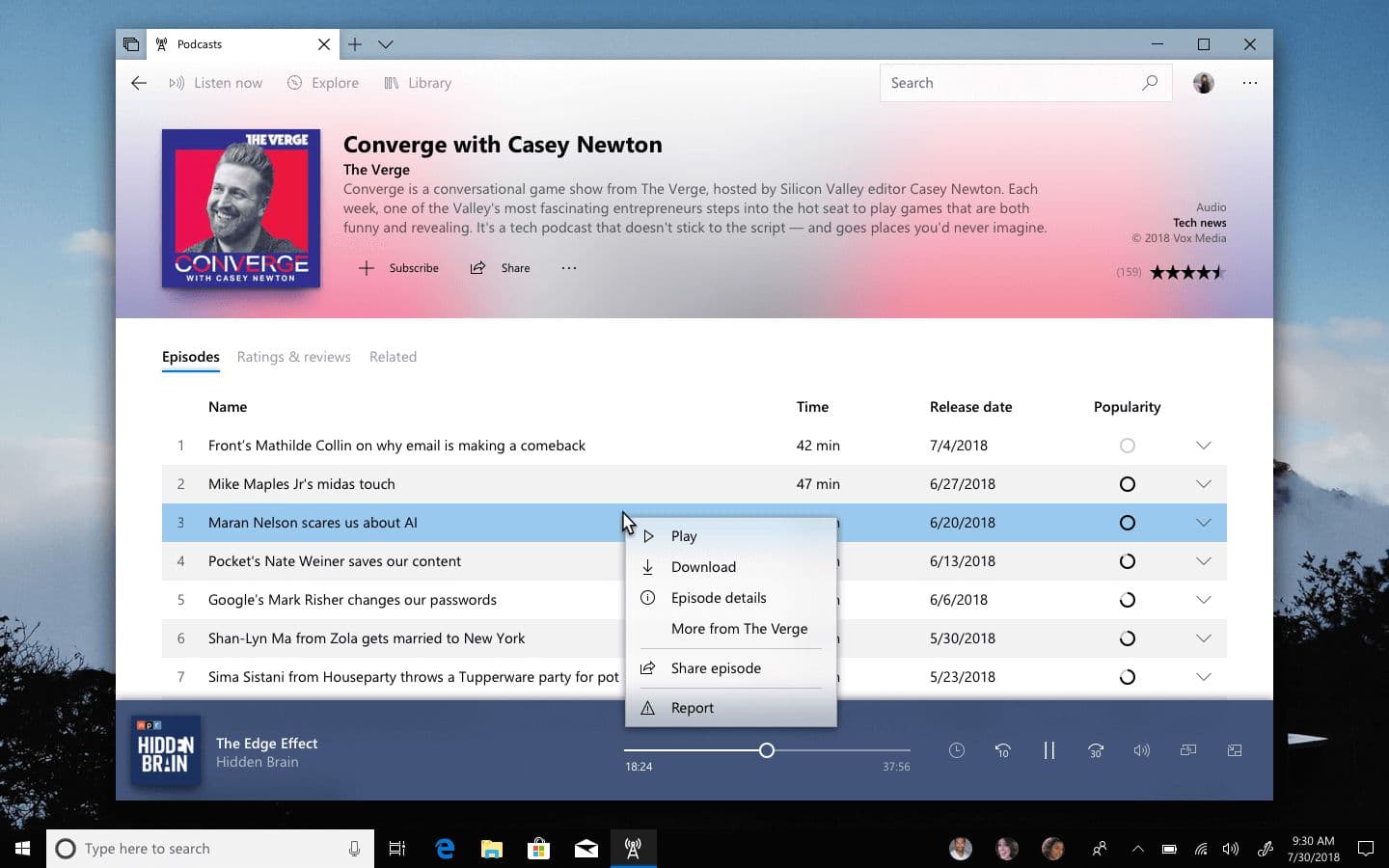This screenshot has width=1389, height=868.
Task: Click the popularity indicator for 6/27/2018 episode
Action: point(1128,484)
